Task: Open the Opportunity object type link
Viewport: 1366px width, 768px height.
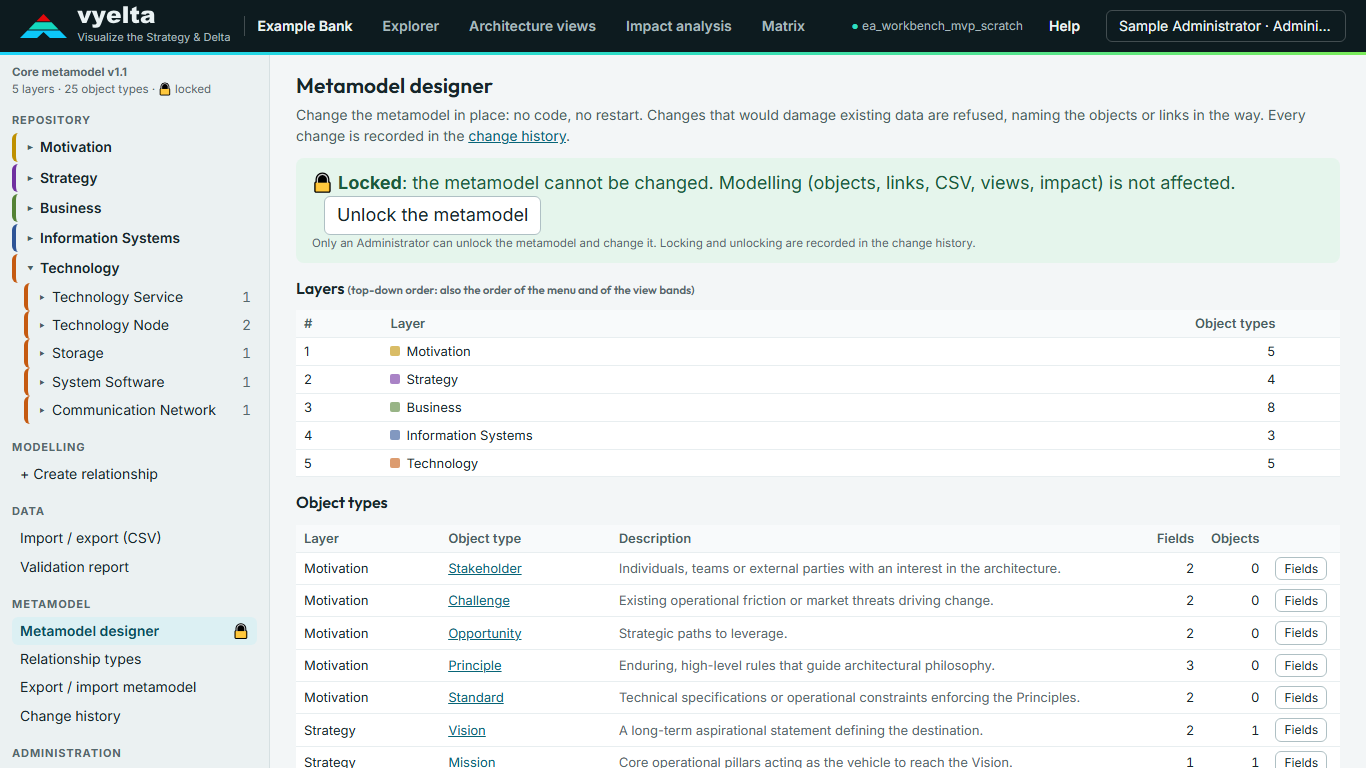Action: (485, 633)
